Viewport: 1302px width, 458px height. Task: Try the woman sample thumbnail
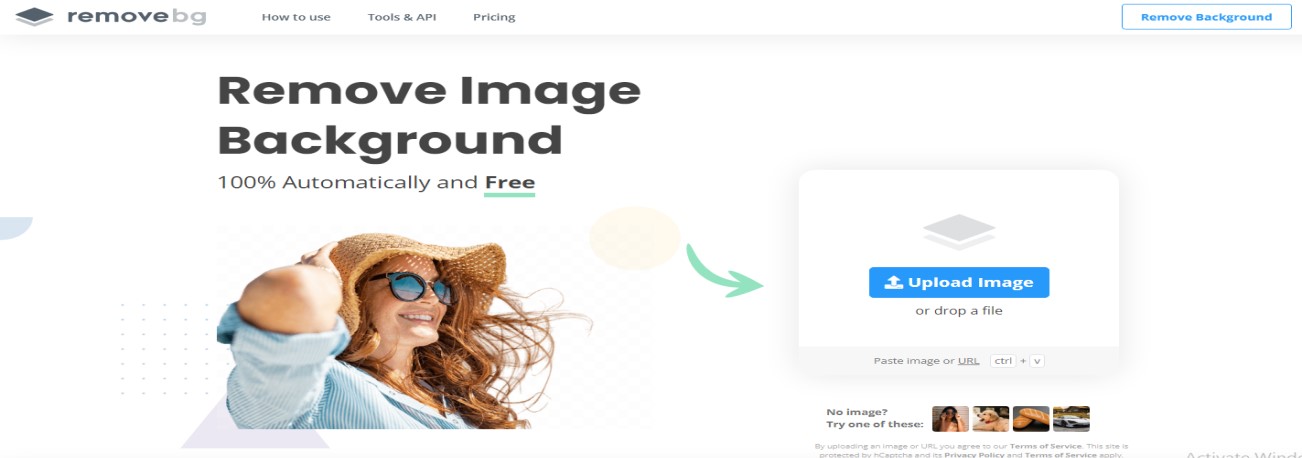[x=950, y=418]
